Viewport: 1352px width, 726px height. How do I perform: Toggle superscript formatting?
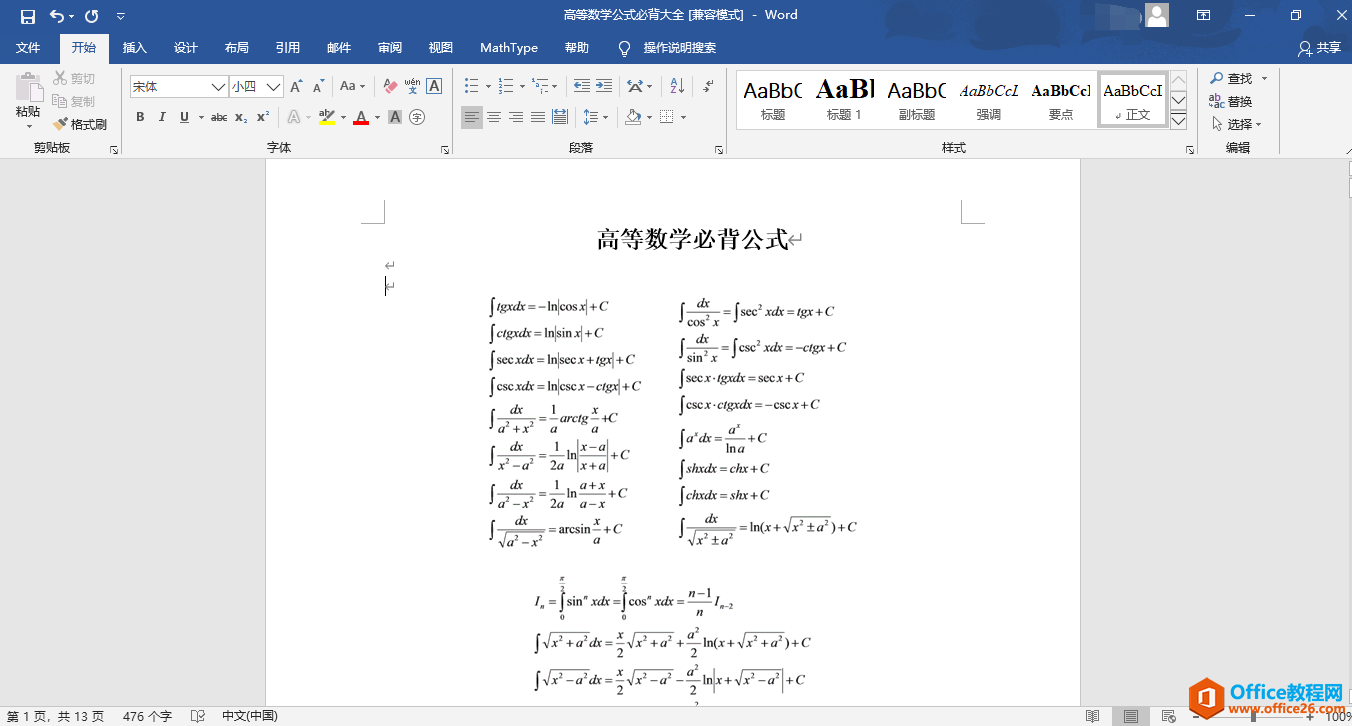tap(263, 117)
